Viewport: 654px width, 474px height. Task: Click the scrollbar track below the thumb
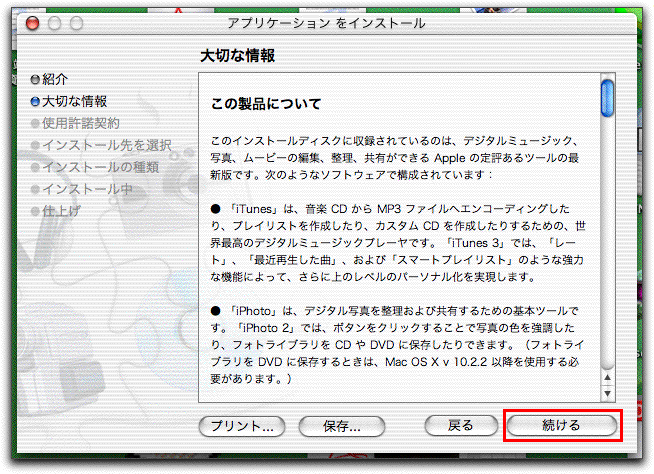tap(607, 242)
